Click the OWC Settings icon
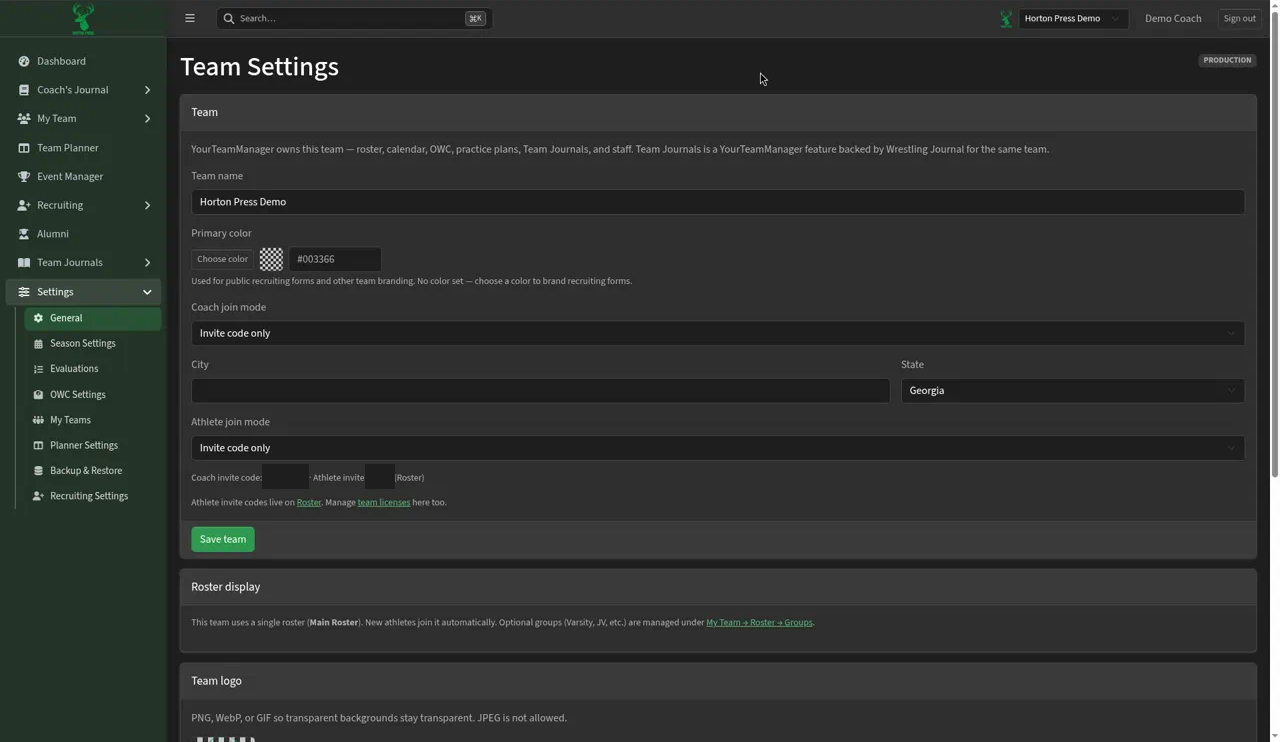 pyautogui.click(x=38, y=395)
